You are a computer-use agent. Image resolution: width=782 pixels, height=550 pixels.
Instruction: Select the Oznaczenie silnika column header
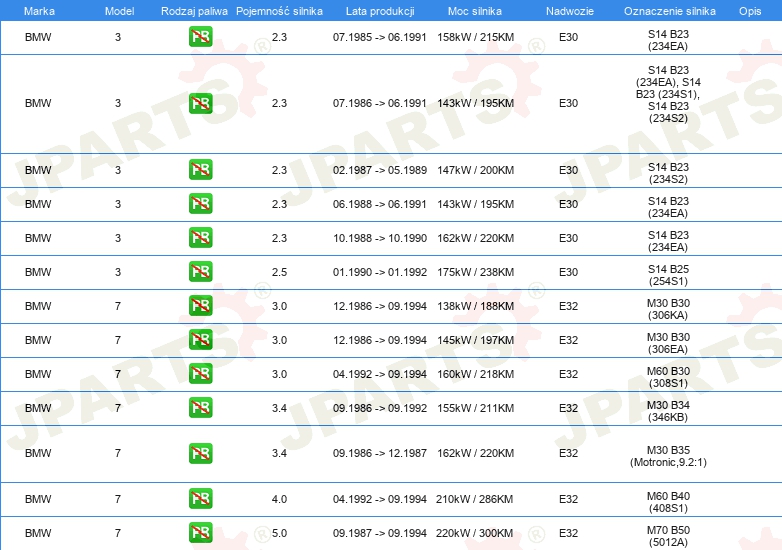668,10
